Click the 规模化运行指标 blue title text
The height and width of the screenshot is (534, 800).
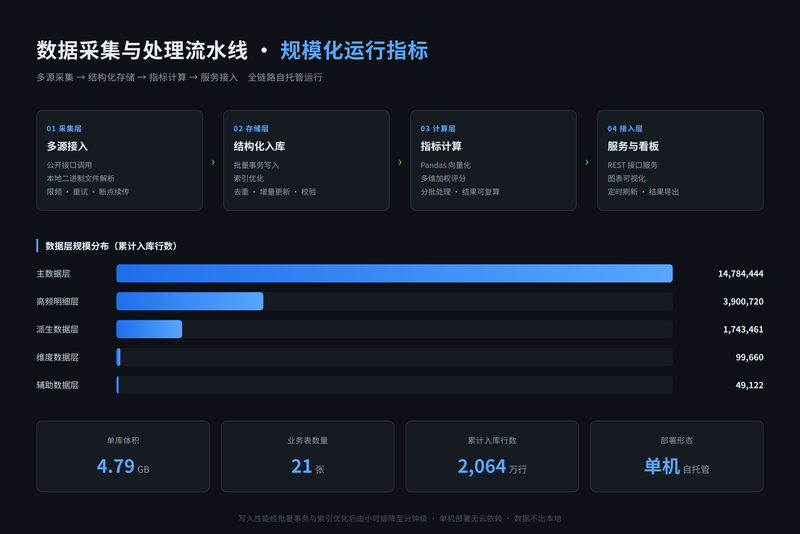click(354, 50)
